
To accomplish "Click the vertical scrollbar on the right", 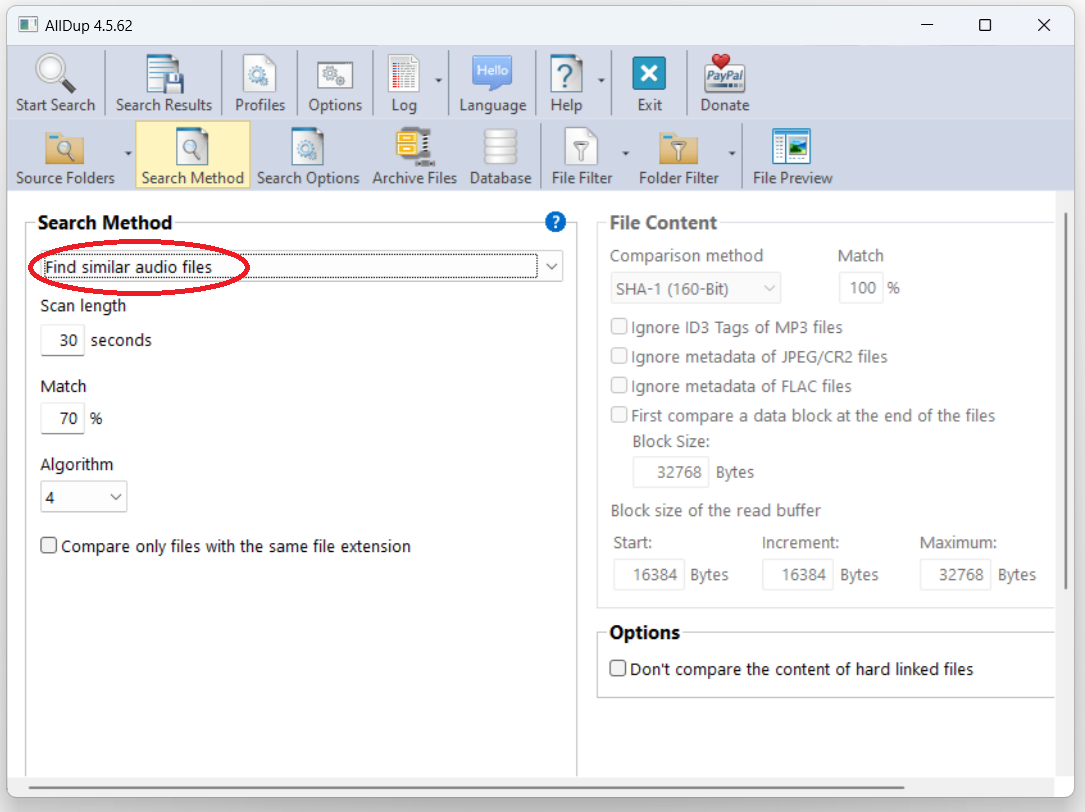I will point(1066,402).
